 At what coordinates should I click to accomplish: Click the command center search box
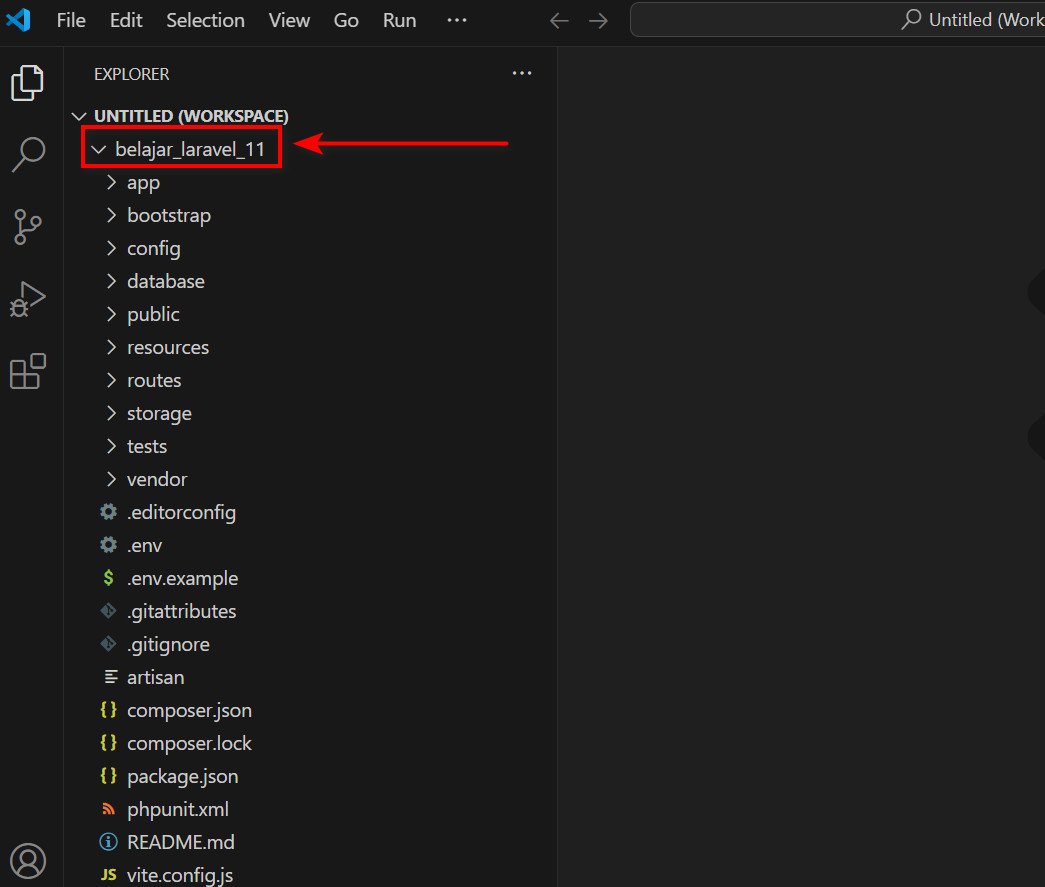coord(837,20)
